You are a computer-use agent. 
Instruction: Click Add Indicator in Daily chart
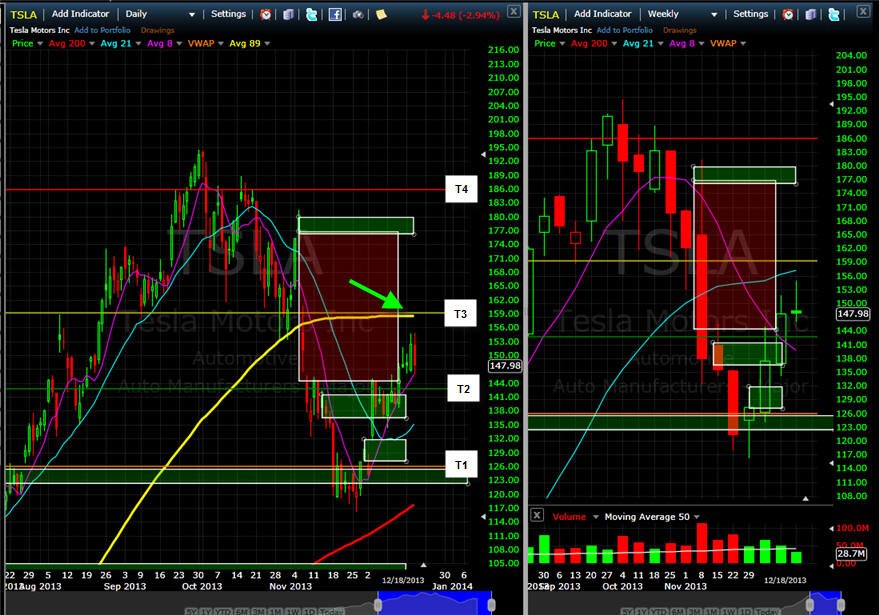[x=80, y=13]
